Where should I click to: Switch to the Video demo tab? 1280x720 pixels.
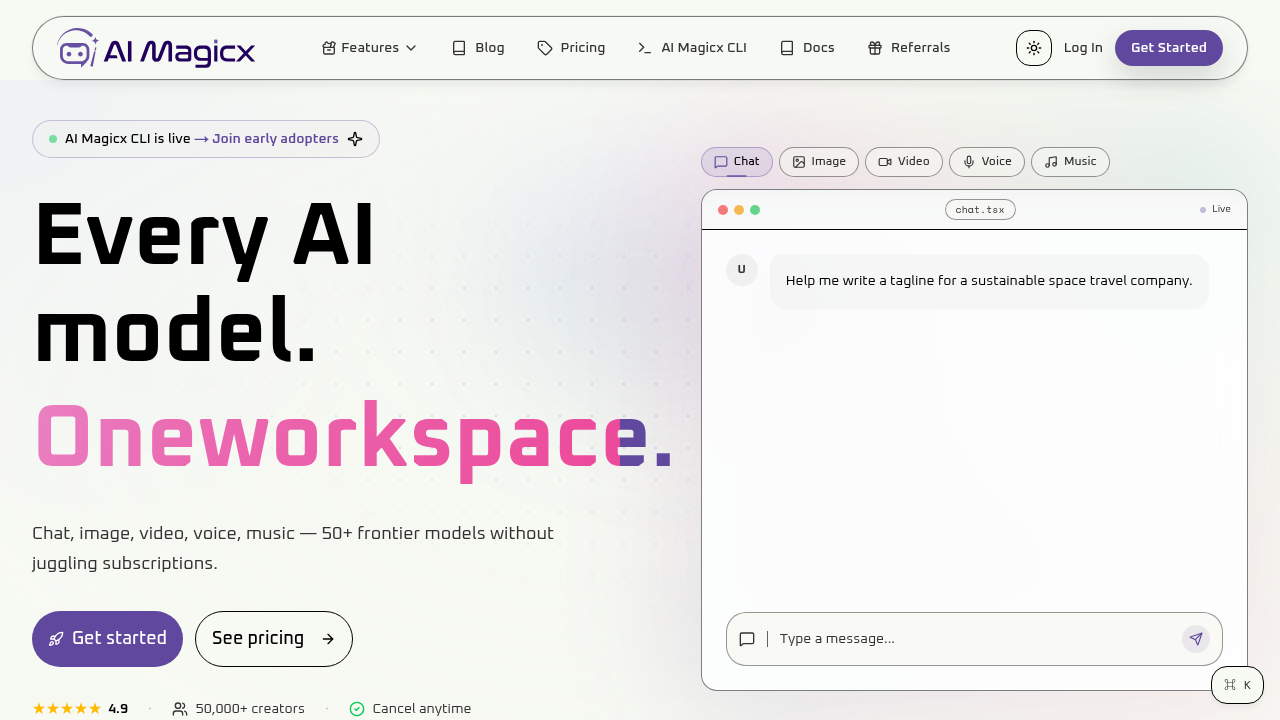[904, 162]
